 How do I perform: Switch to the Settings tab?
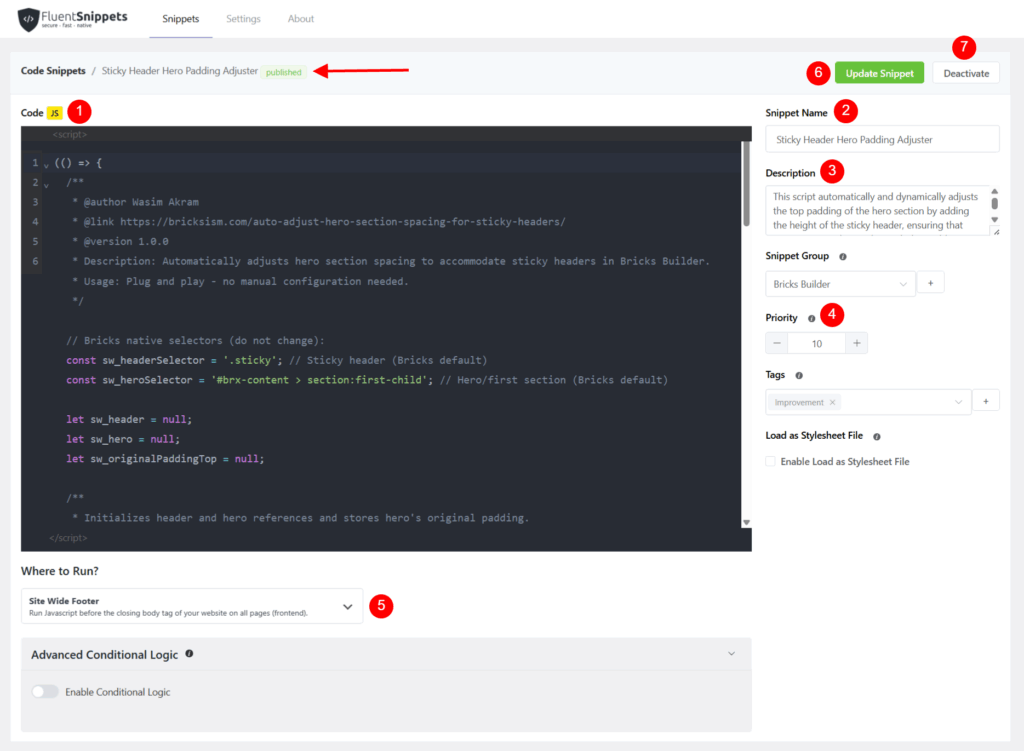pyautogui.click(x=243, y=19)
